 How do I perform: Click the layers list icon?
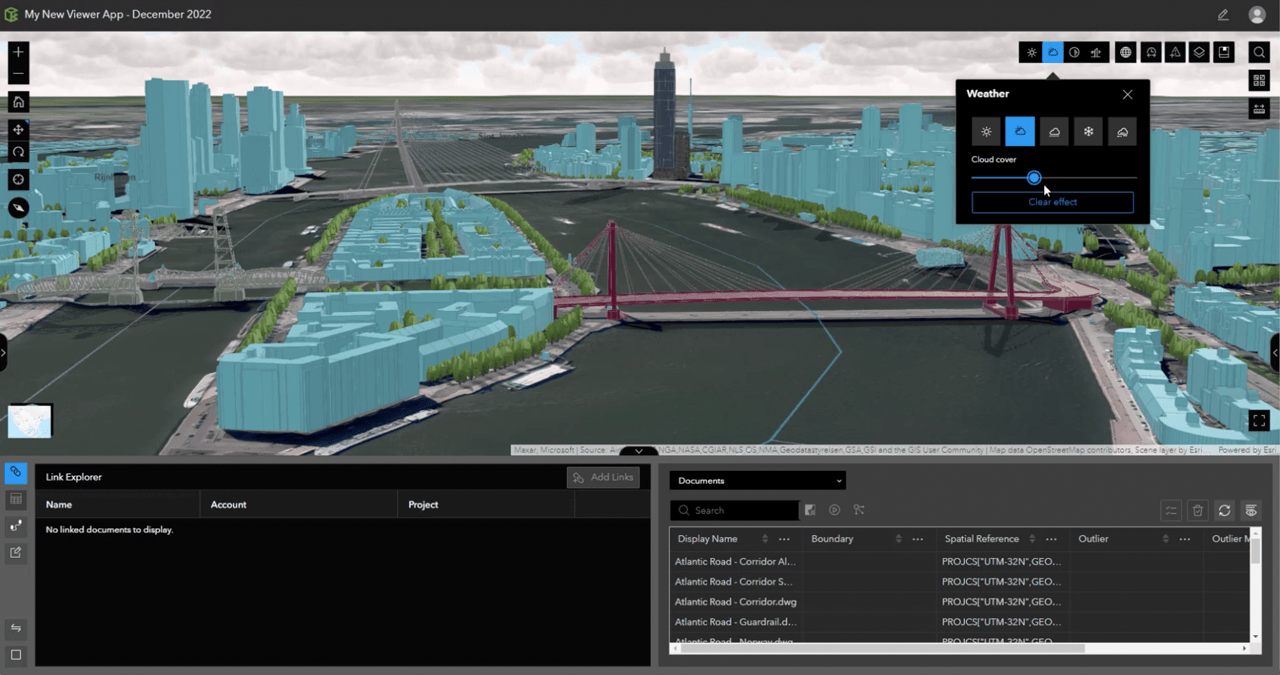pos(1199,52)
